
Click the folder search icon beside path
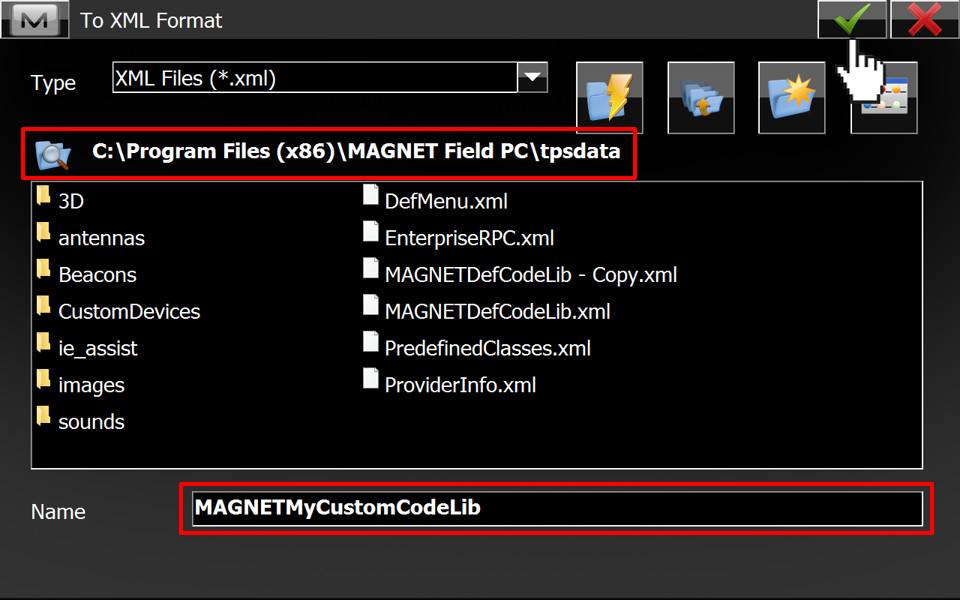[53, 154]
